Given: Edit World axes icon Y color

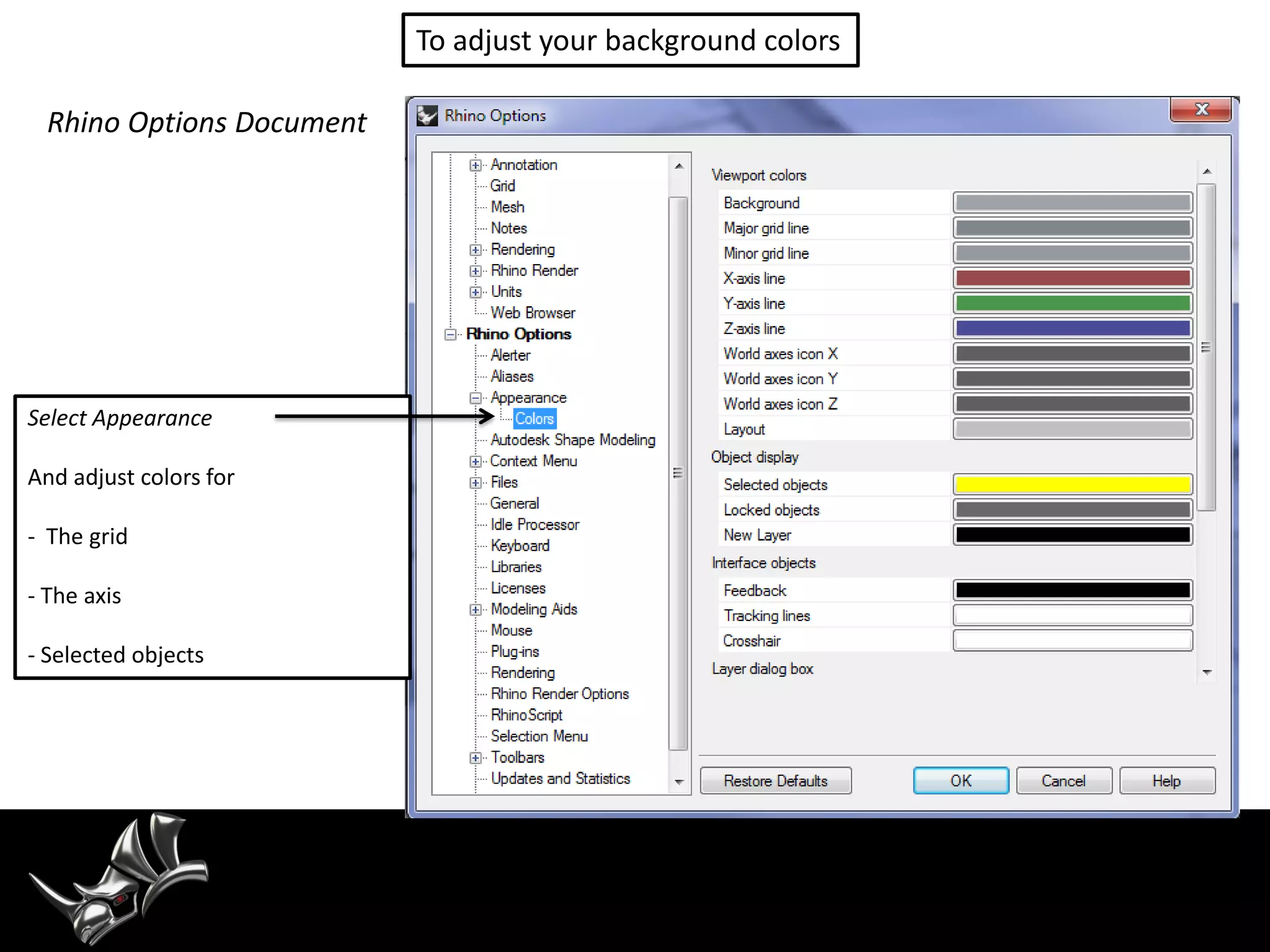Looking at the screenshot, I should (x=1073, y=379).
